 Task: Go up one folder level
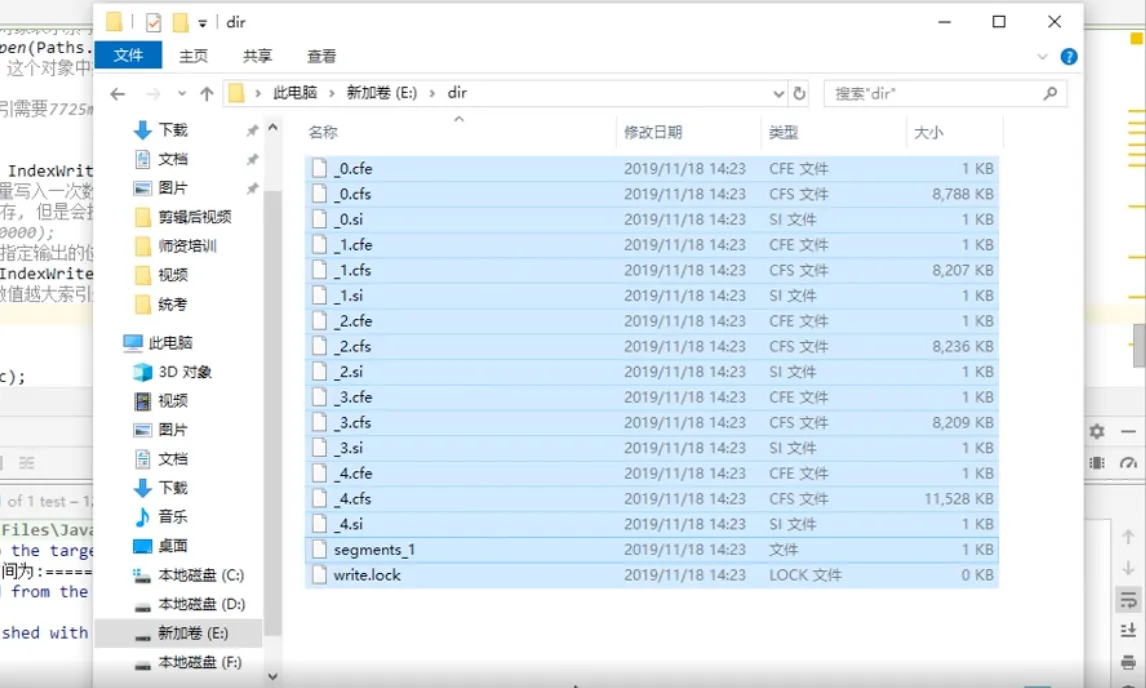(x=207, y=94)
